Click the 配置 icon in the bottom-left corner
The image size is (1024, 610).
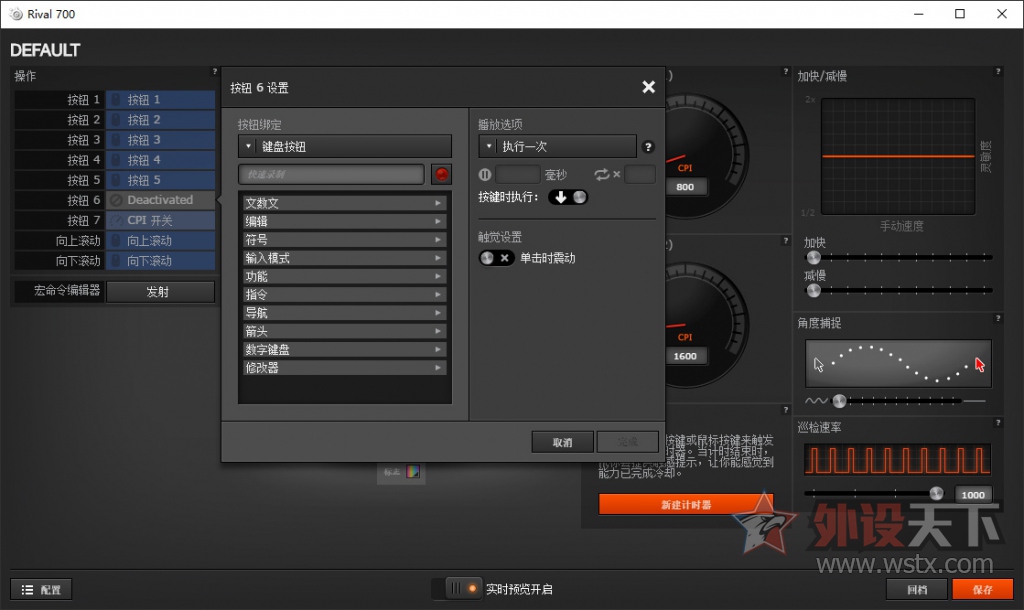[40, 589]
